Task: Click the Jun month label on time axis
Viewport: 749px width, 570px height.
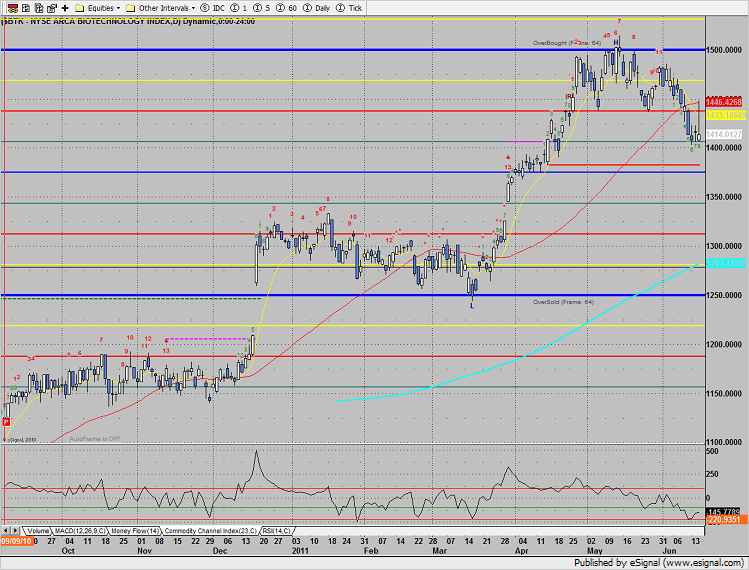Action: [x=670, y=550]
